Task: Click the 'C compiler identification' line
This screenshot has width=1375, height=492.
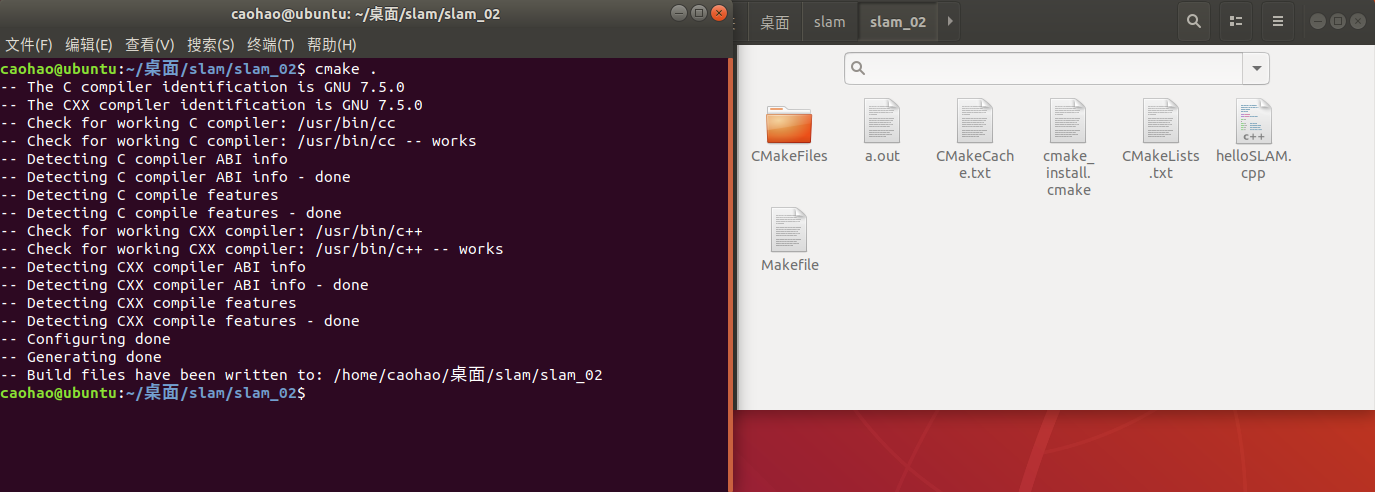Action: (x=203, y=87)
